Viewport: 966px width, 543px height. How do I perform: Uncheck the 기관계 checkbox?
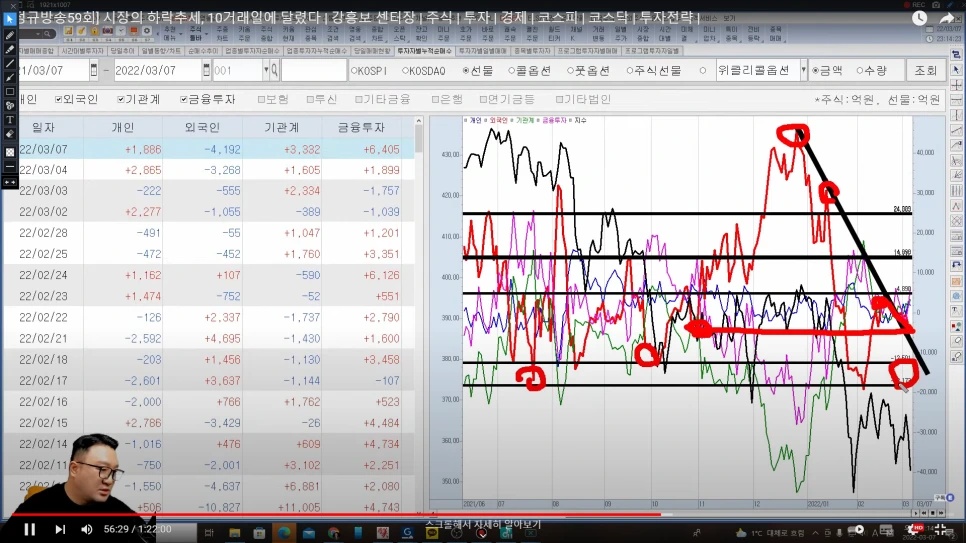point(121,99)
